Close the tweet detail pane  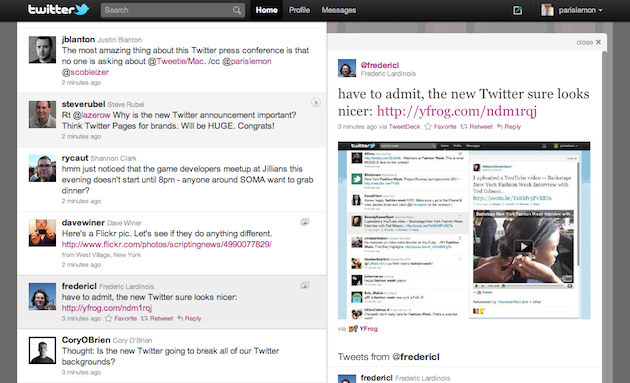pos(589,42)
